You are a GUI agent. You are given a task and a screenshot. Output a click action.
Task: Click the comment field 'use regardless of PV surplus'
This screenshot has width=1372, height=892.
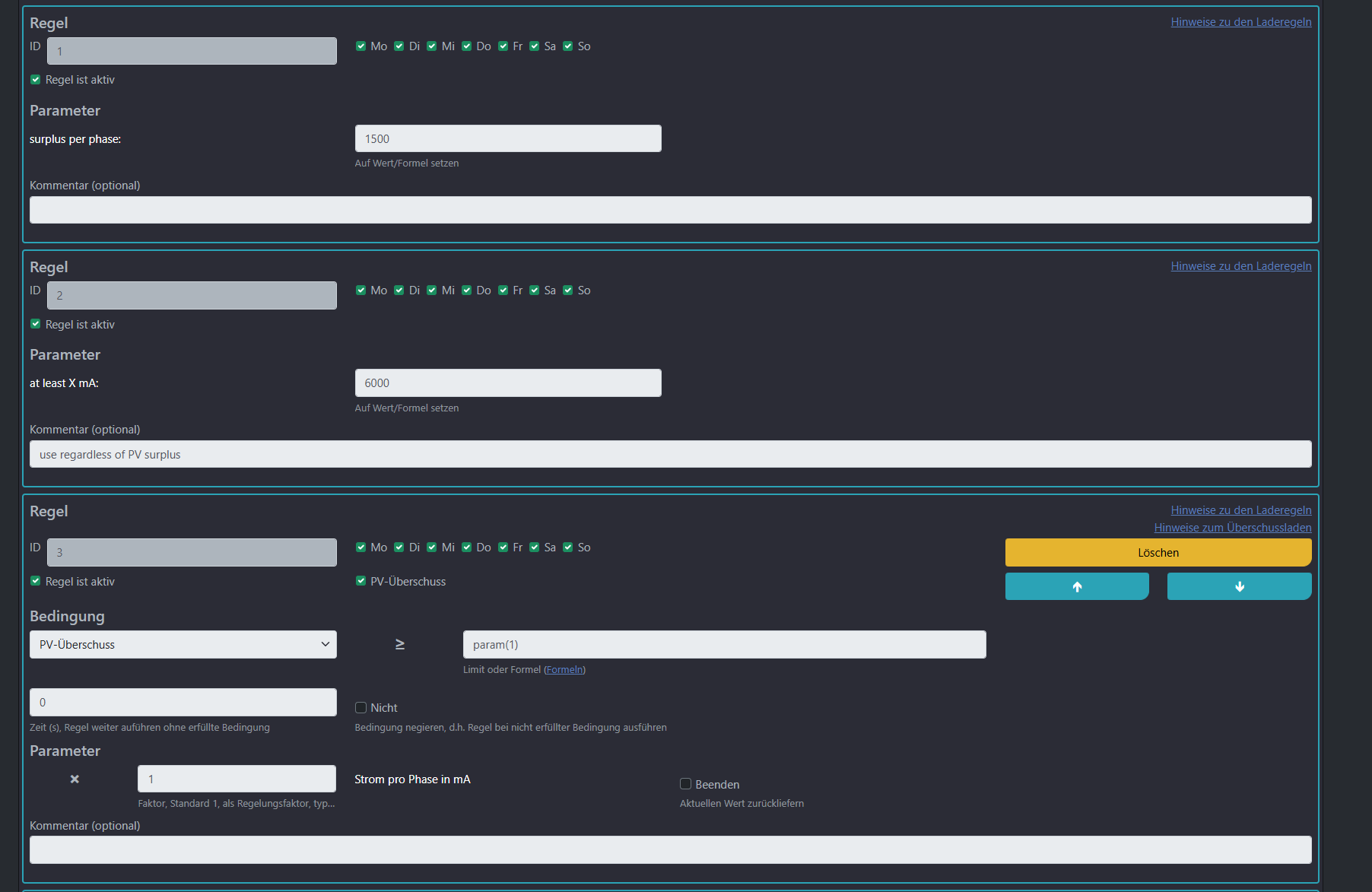[670, 455]
